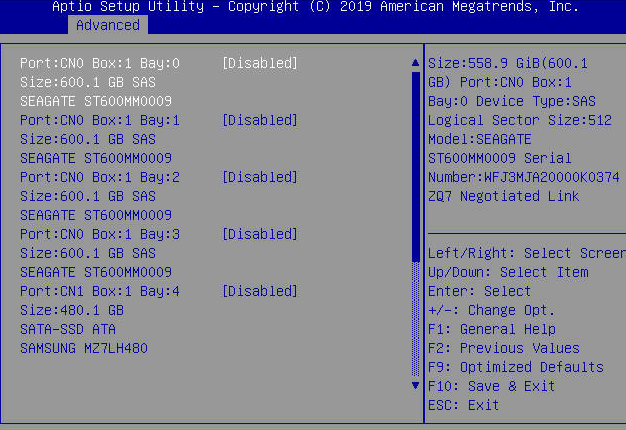
Task: Click the Size:480.1 GB line
Action: 71,310
